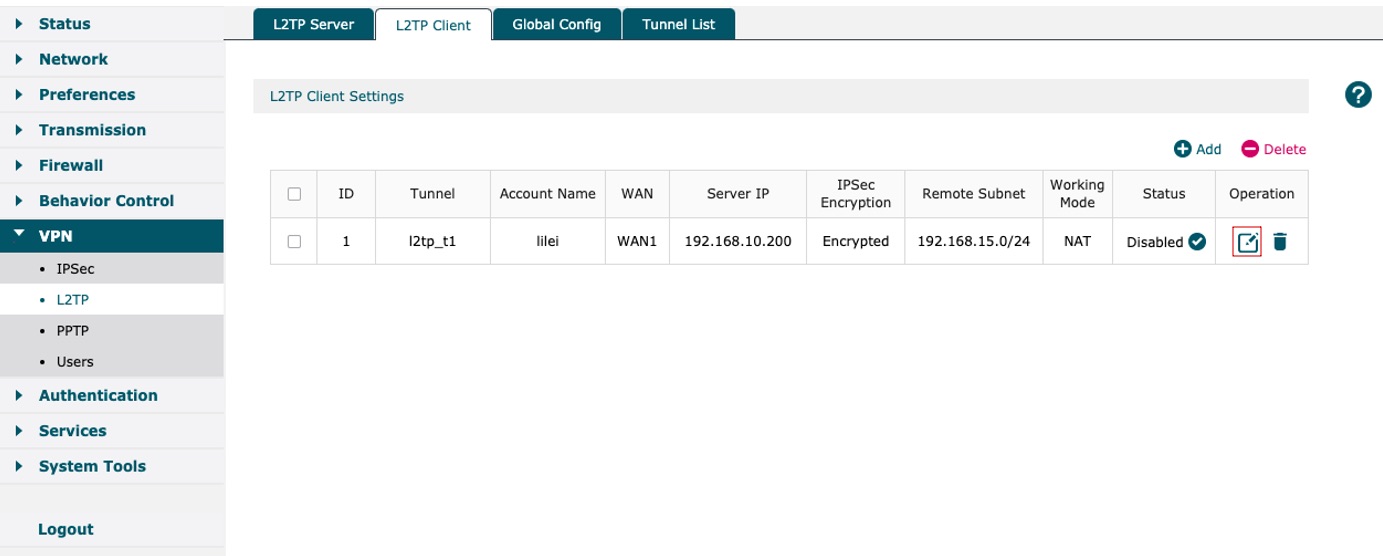1383x556 pixels.
Task: Open the L2TP submenu item
Action: pyautogui.click(x=112, y=299)
